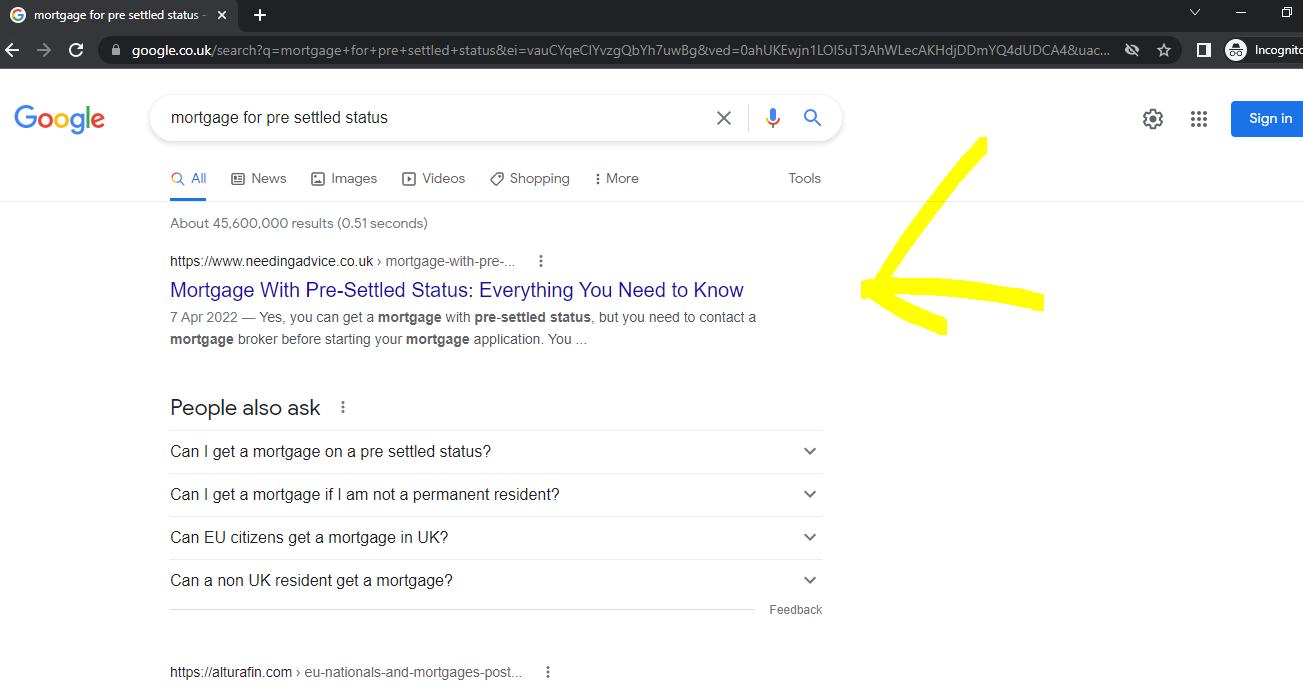The height and width of the screenshot is (691, 1303).
Task: Click the Sign in button
Action: [1269, 119]
